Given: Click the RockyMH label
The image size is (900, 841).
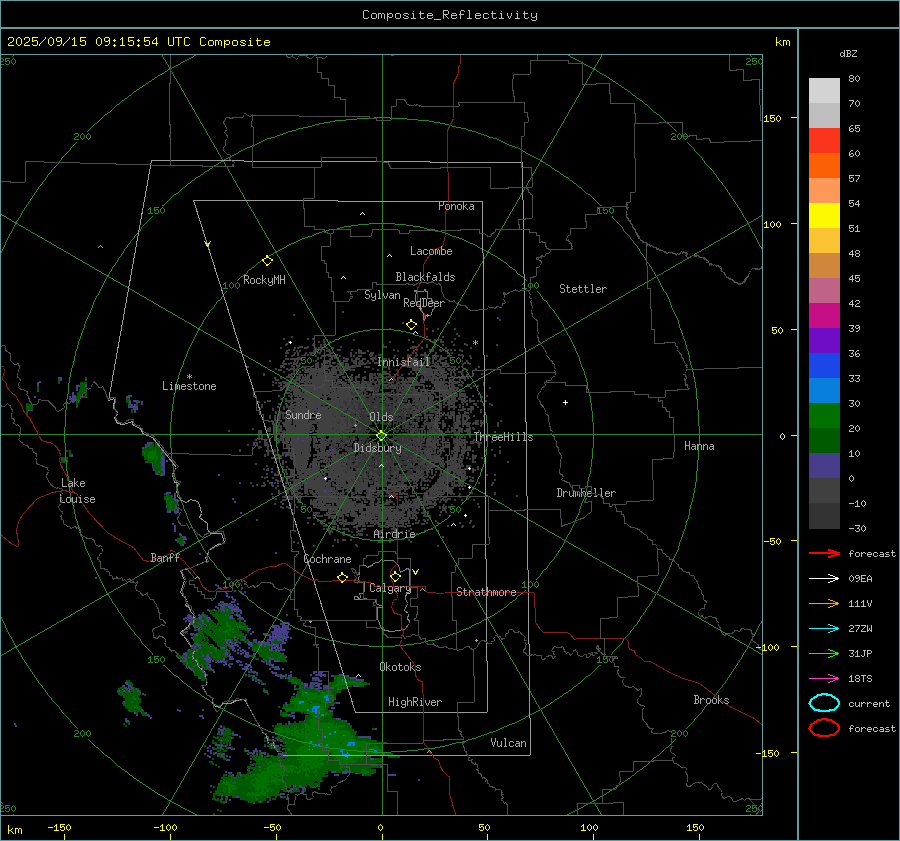Looking at the screenshot, I should (x=264, y=280).
